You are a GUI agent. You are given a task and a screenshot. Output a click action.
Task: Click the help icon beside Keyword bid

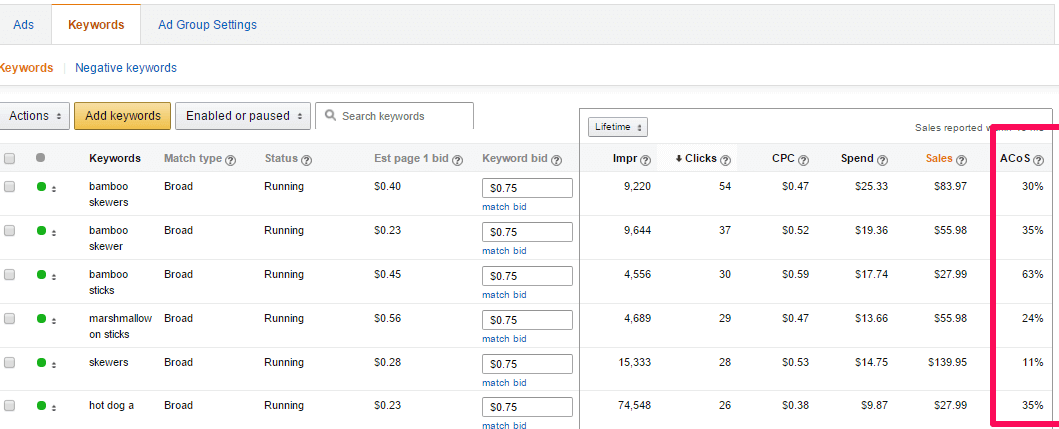pyautogui.click(x=556, y=159)
